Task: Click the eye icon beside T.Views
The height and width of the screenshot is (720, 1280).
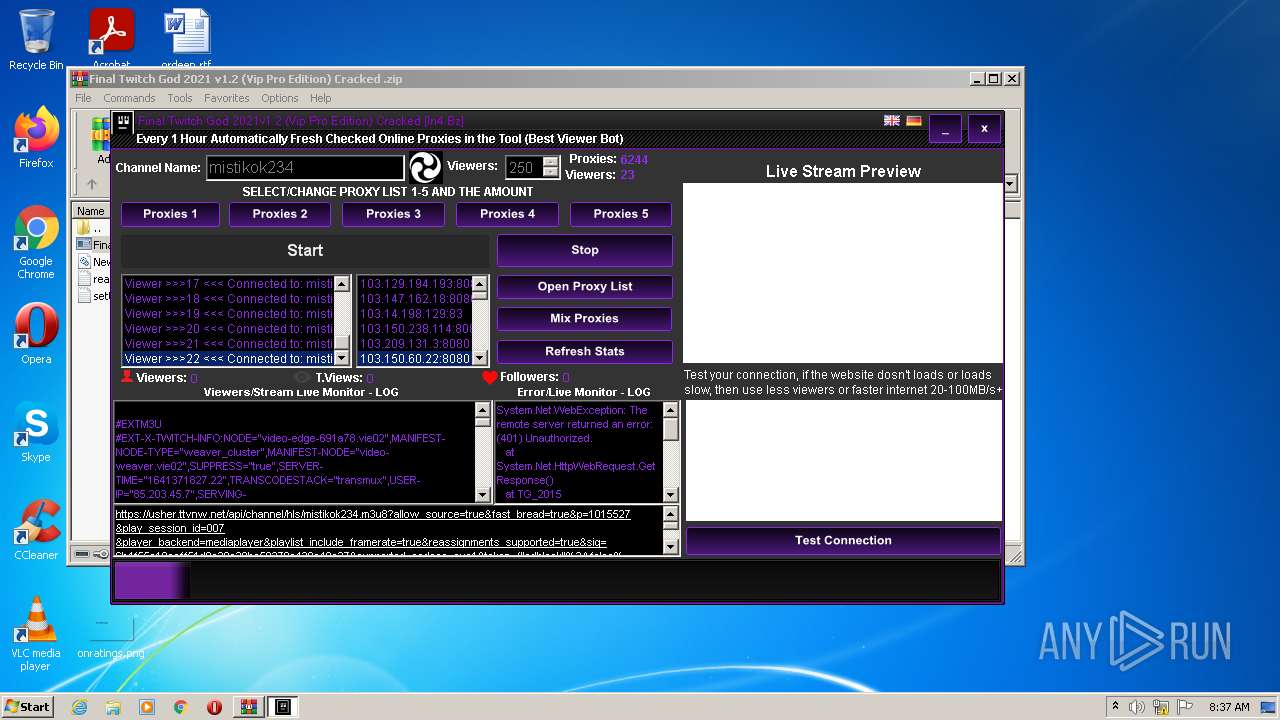Action: point(303,377)
